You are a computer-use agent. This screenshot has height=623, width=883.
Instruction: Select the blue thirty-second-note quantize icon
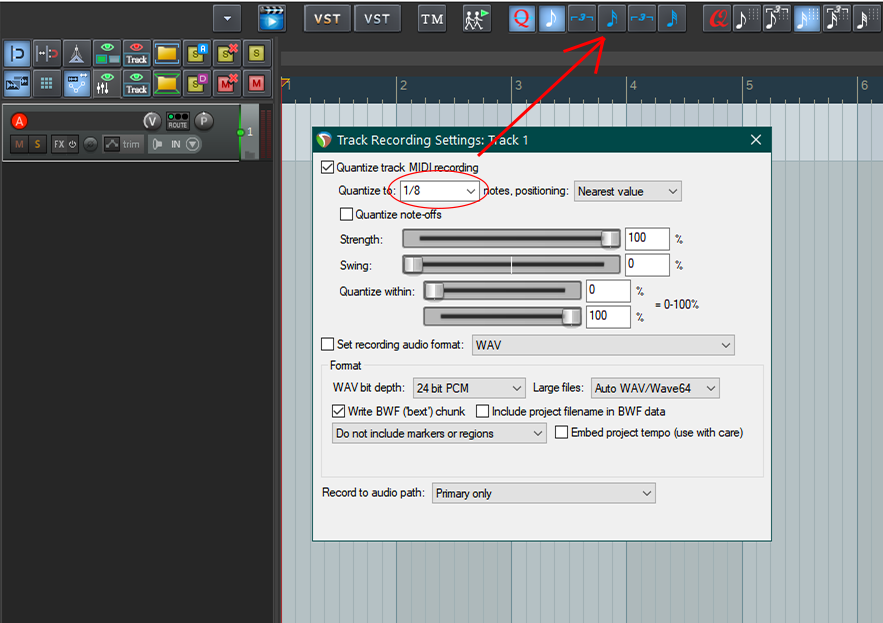click(x=672, y=19)
